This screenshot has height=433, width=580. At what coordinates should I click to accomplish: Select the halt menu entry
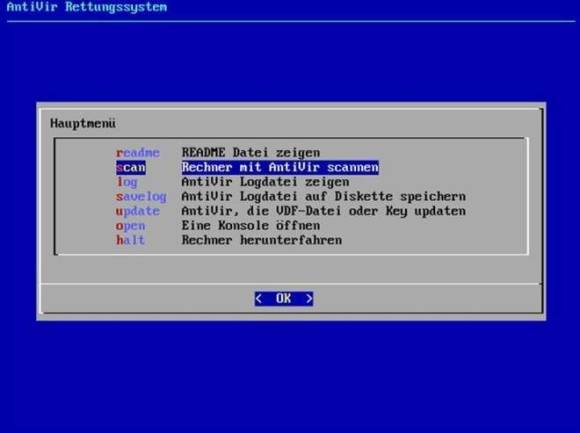pos(130,240)
